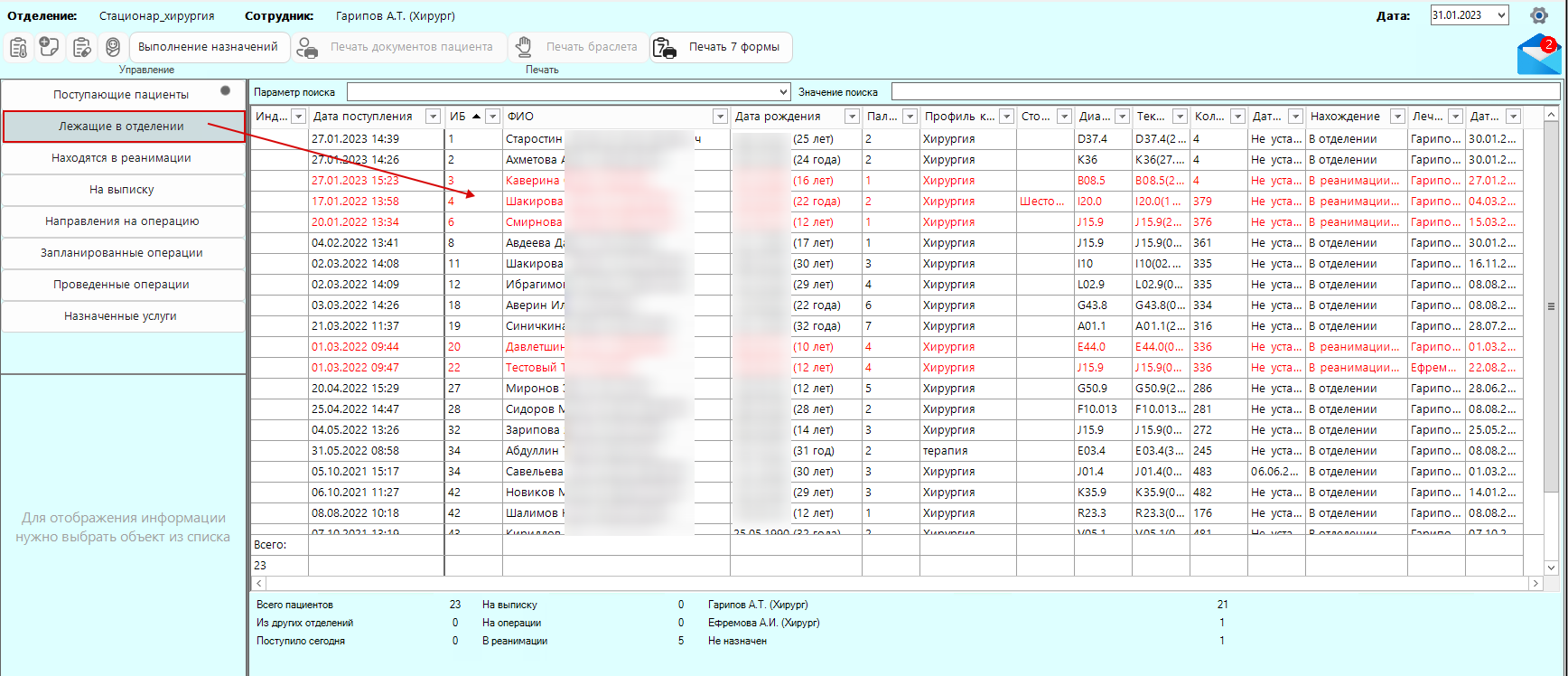Screen dimensions: 1568x676
Task: Open ФИО column filter dropdown
Action: pyautogui.click(x=720, y=117)
